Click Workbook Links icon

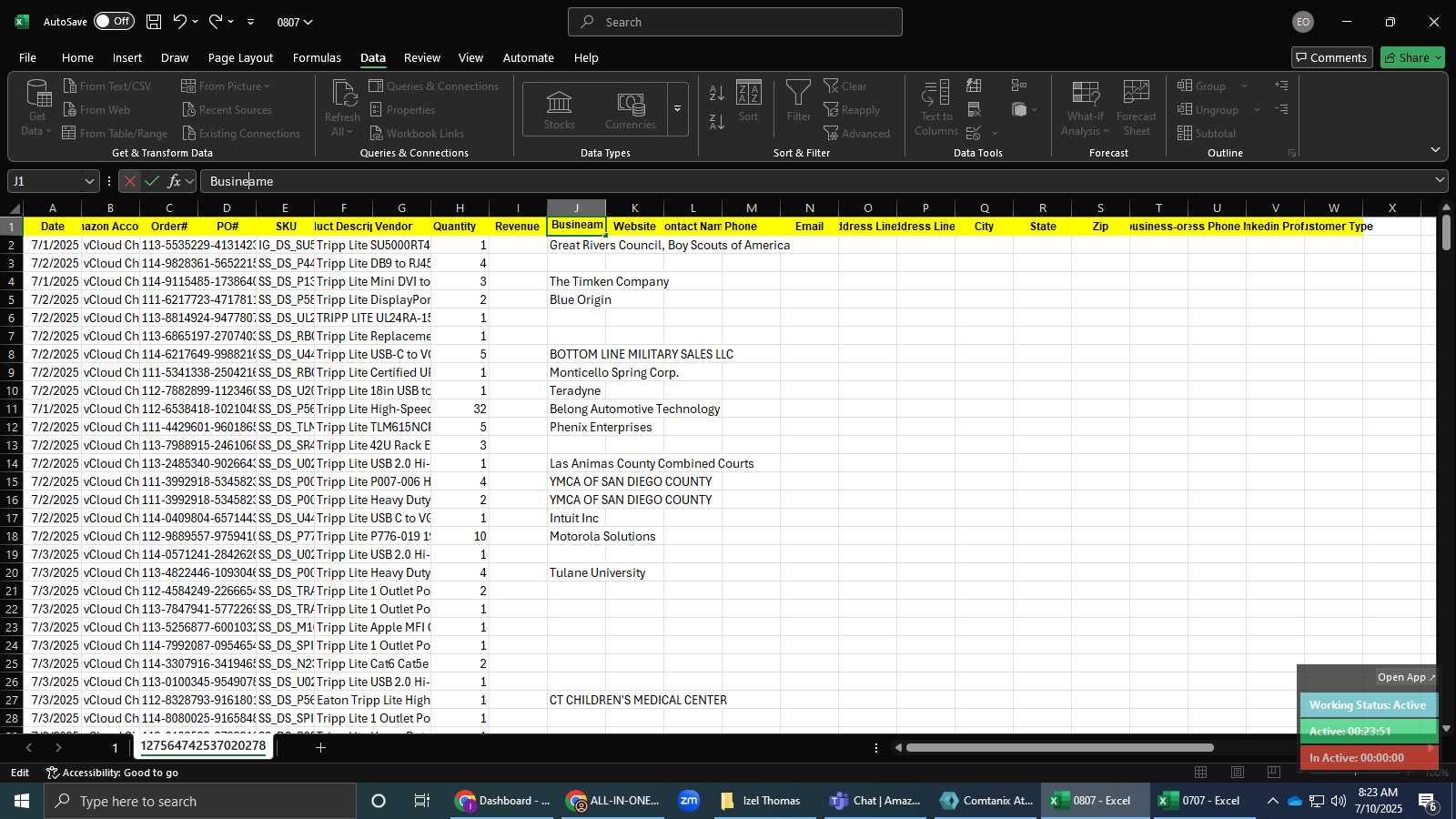[376, 133]
